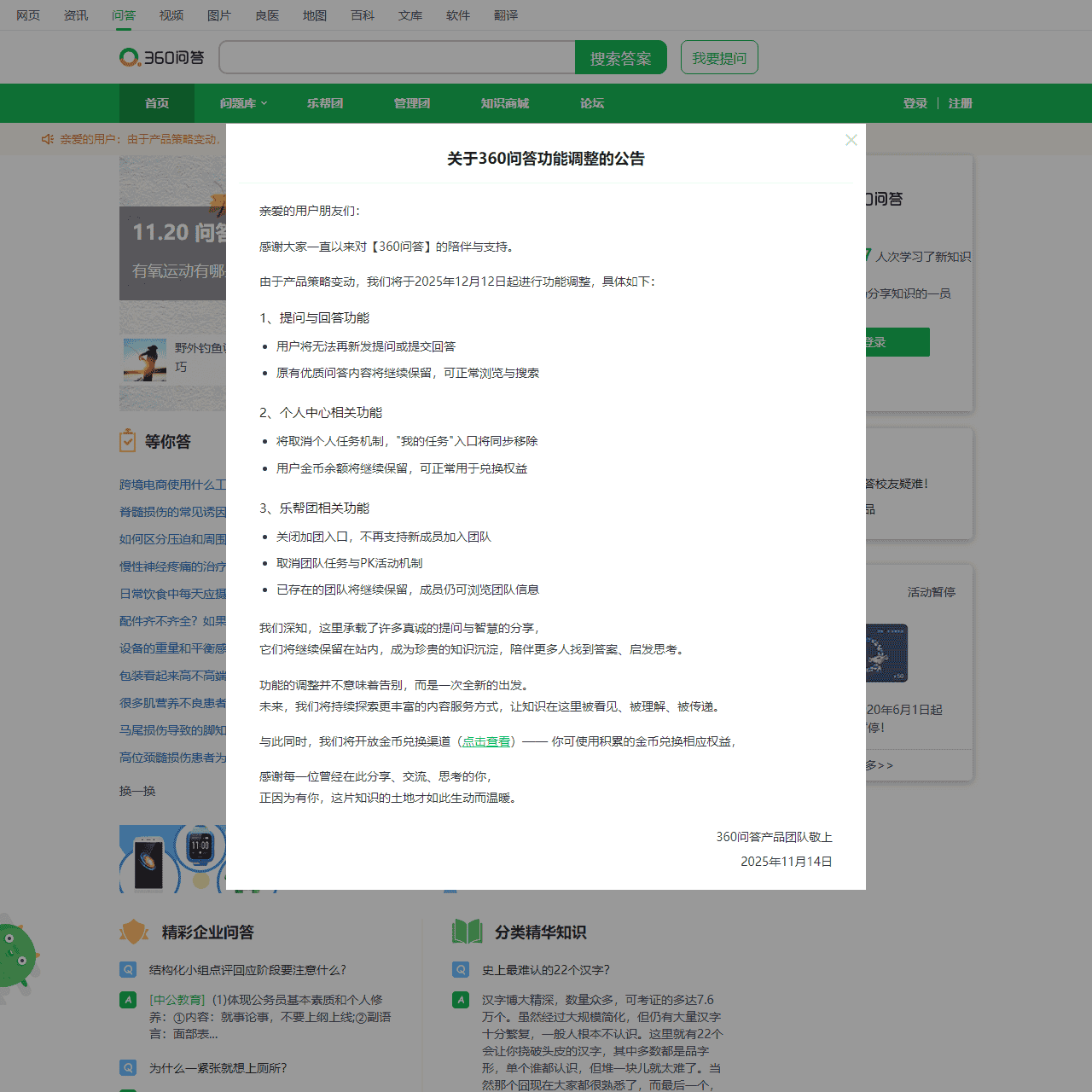The image size is (1092, 1092).
Task: Click 换一换 to refresh questions
Action: point(137,791)
